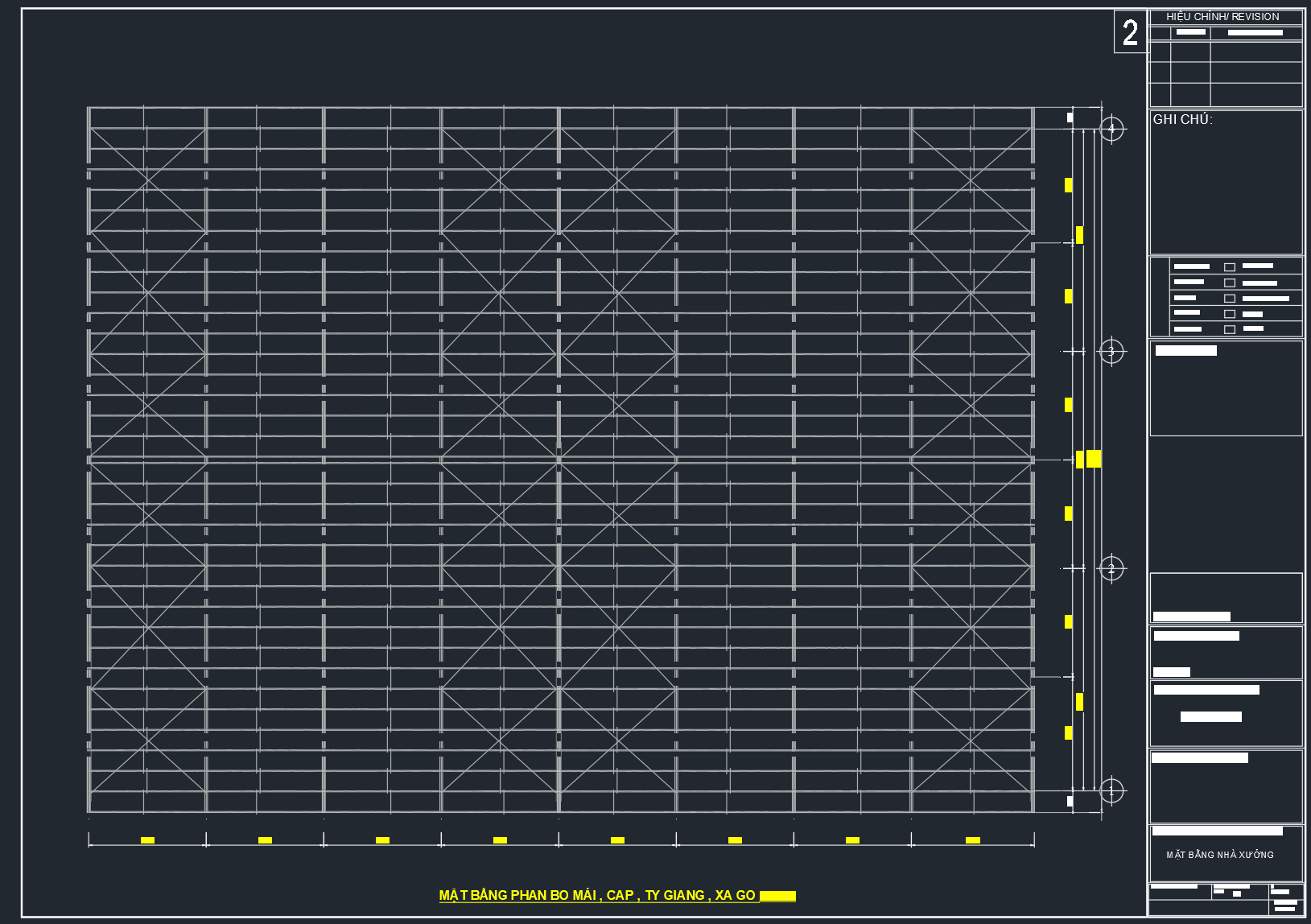The width and height of the screenshot is (1311, 924).
Task: Click the small white block near axis 4
Action: pyautogui.click(x=1070, y=118)
